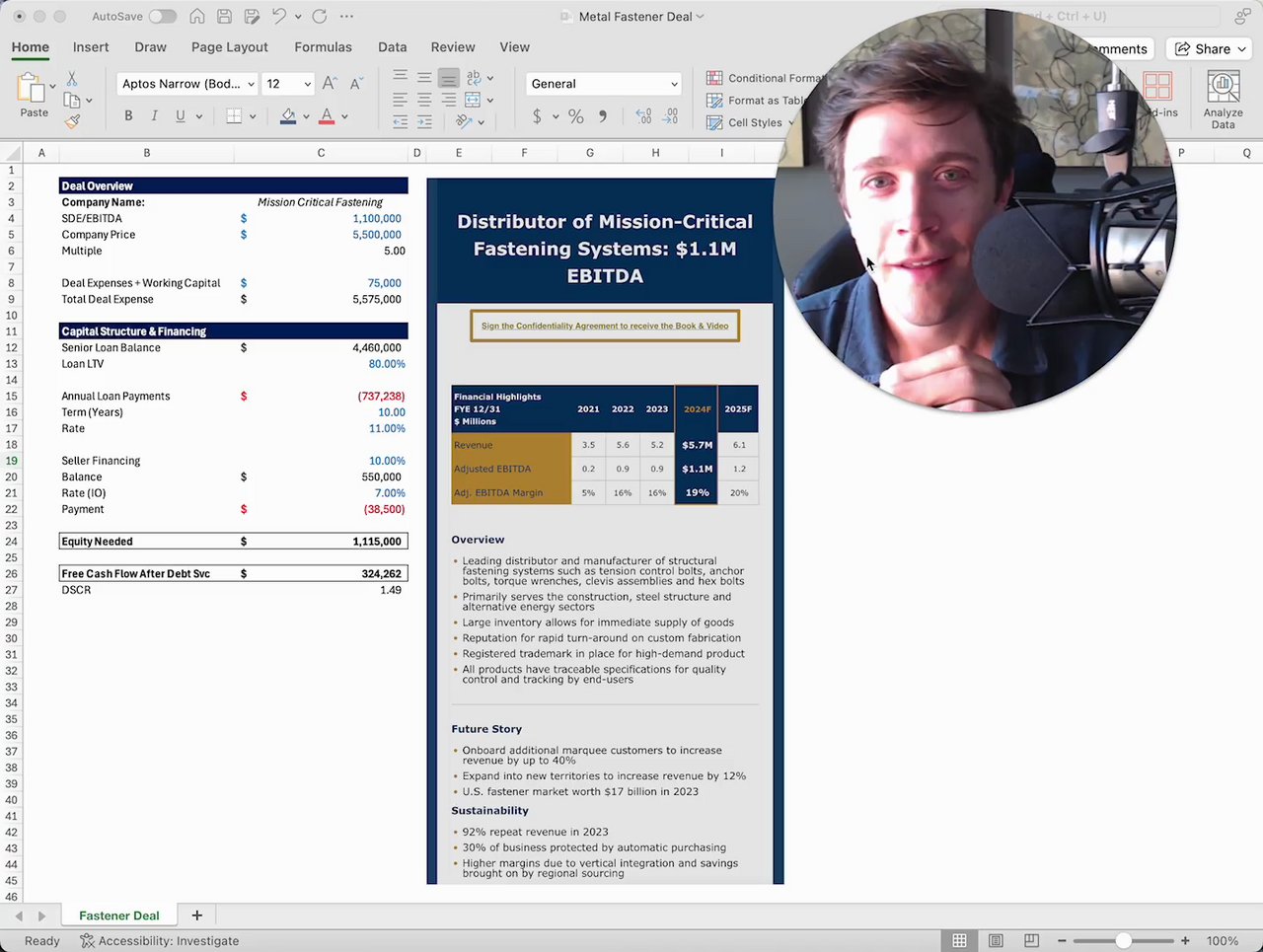Image resolution: width=1263 pixels, height=952 pixels.
Task: Click Conditional Formatting button
Action: (x=765, y=78)
